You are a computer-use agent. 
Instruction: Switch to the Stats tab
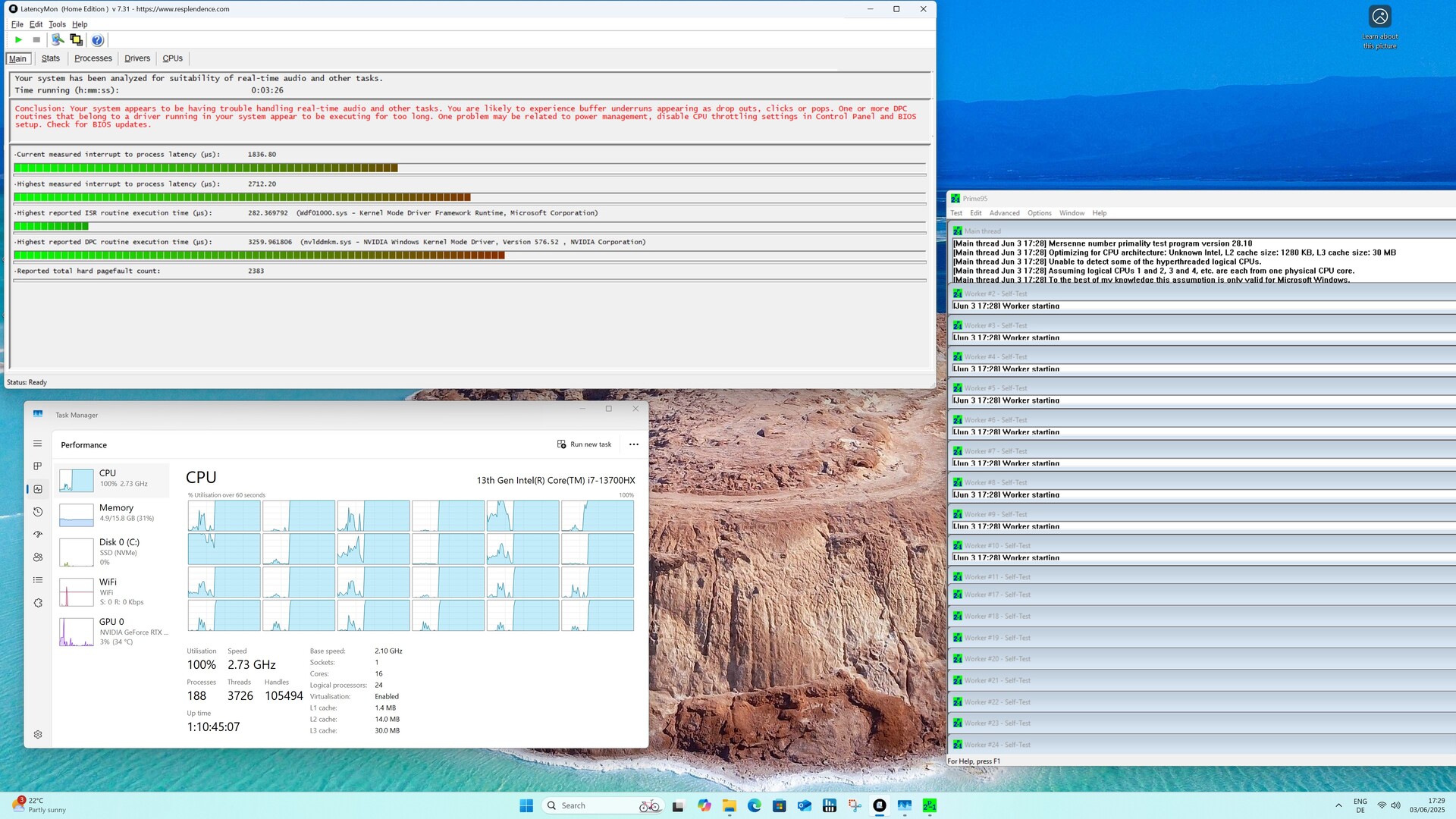[x=51, y=58]
